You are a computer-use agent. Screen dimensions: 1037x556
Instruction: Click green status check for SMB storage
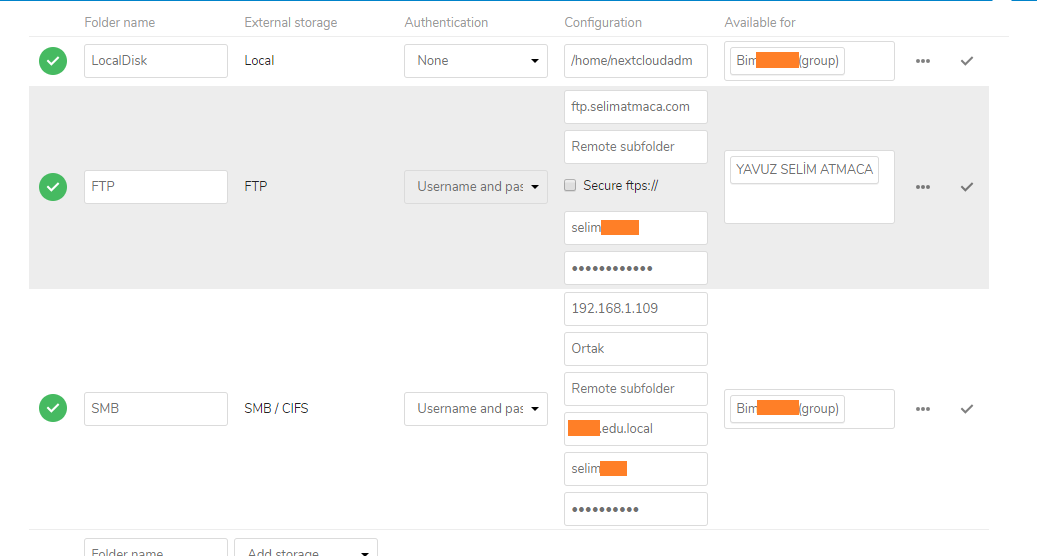click(53, 408)
